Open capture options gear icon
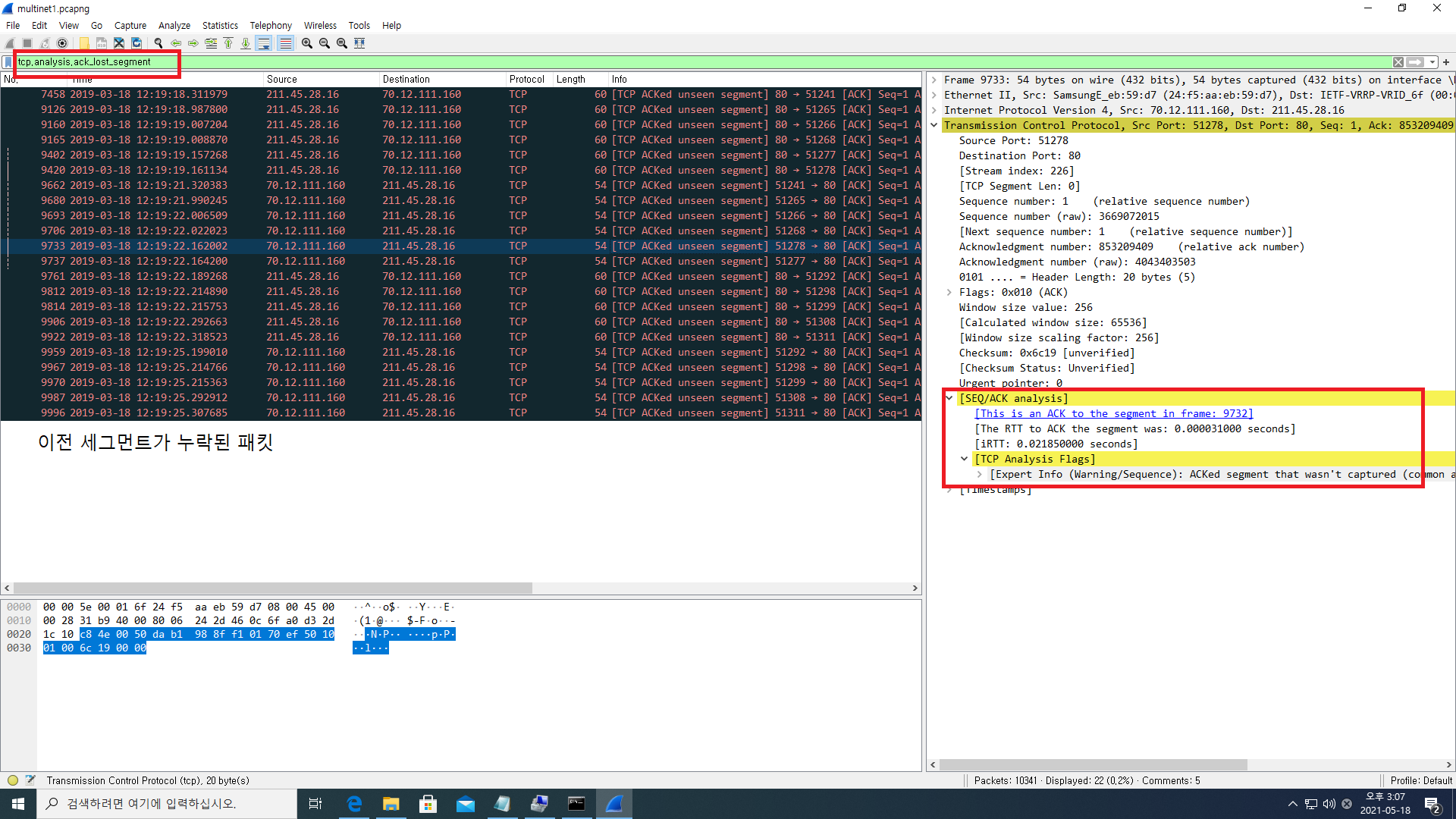 [62, 43]
